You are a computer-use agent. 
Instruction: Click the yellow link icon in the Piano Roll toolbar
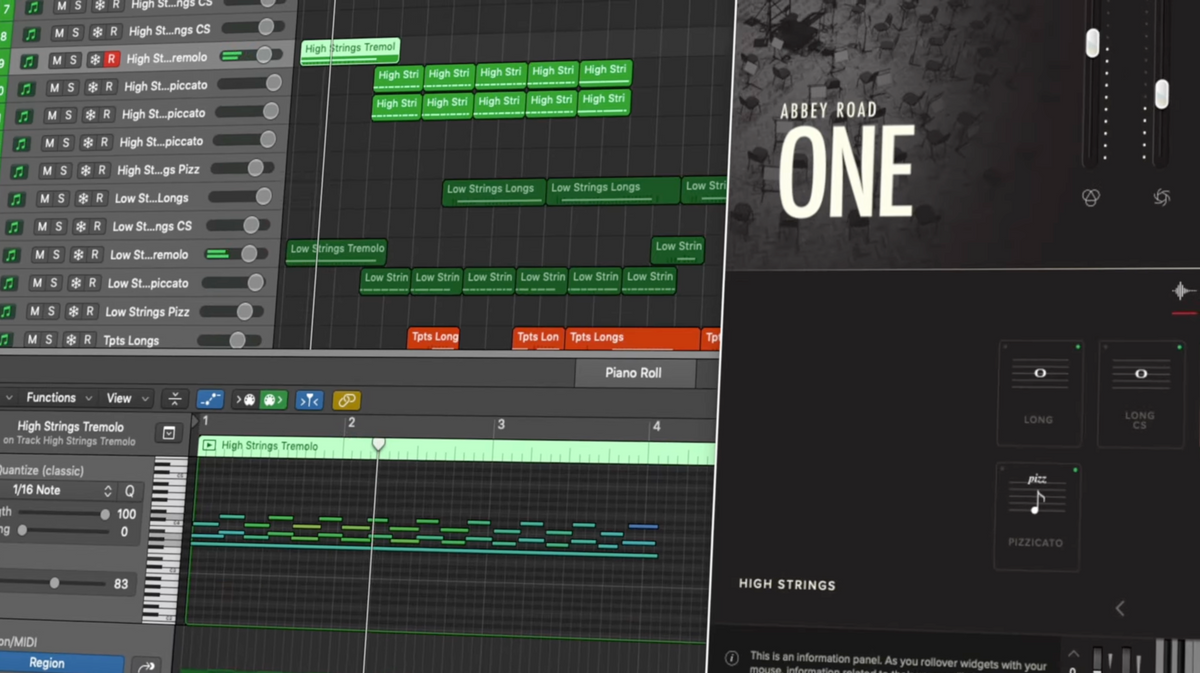click(x=346, y=400)
